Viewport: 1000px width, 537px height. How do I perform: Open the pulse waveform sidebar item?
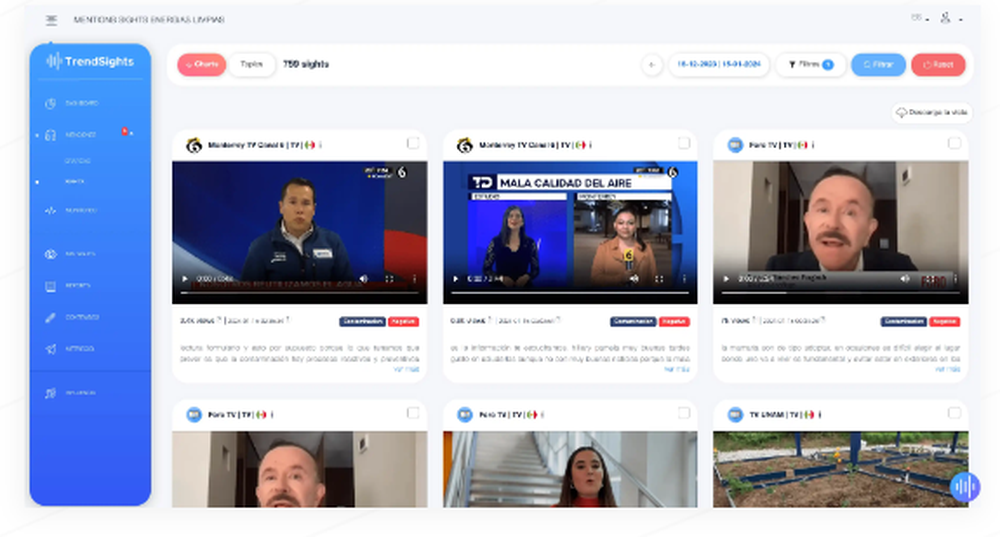pos(50,210)
